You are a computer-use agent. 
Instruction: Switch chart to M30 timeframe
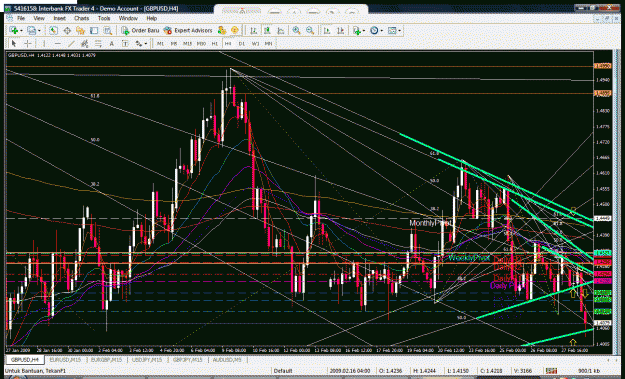tap(201, 43)
